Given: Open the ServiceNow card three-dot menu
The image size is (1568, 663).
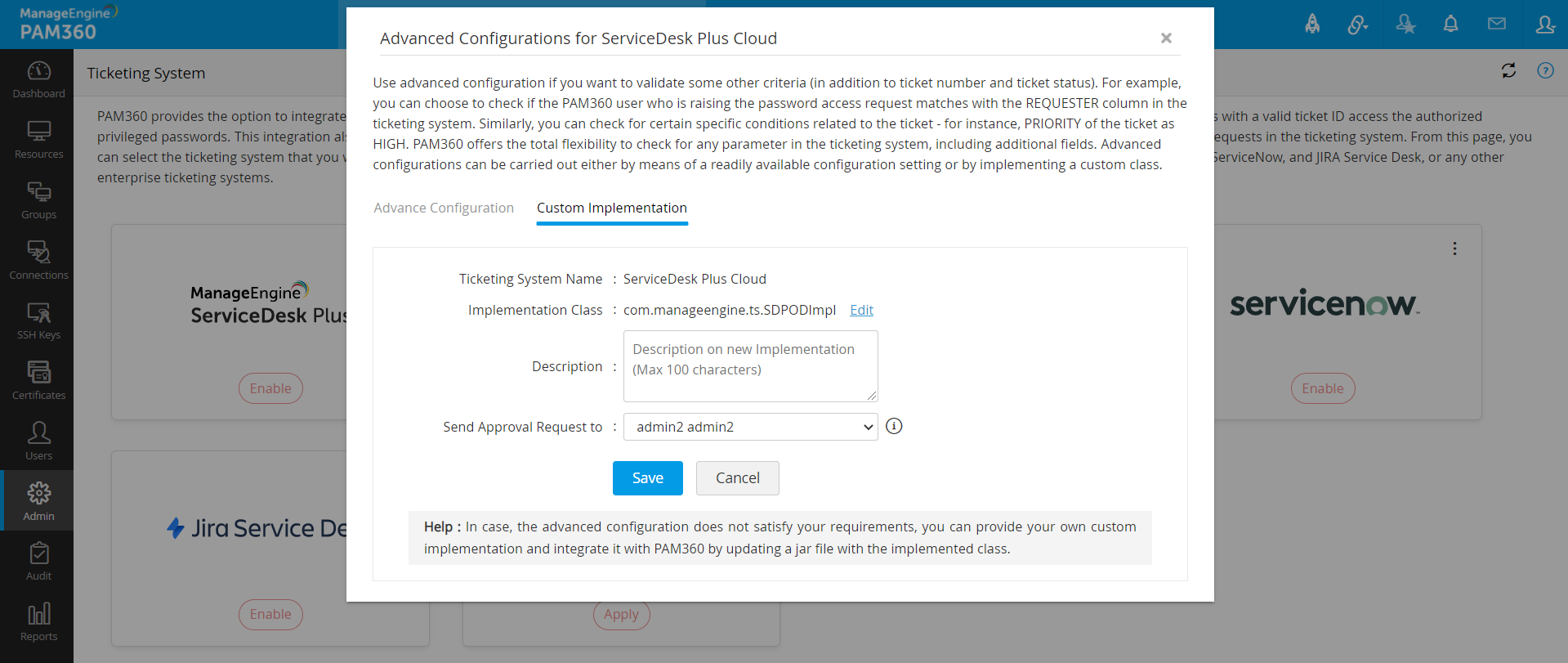Looking at the screenshot, I should (x=1454, y=249).
